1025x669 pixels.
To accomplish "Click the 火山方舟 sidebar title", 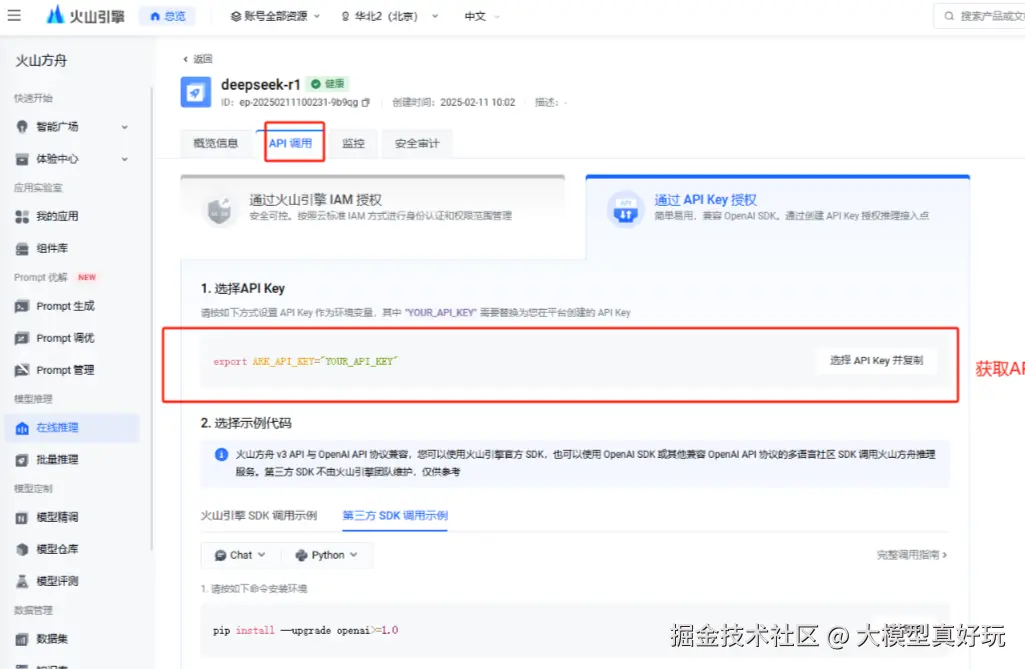I will [x=41, y=61].
